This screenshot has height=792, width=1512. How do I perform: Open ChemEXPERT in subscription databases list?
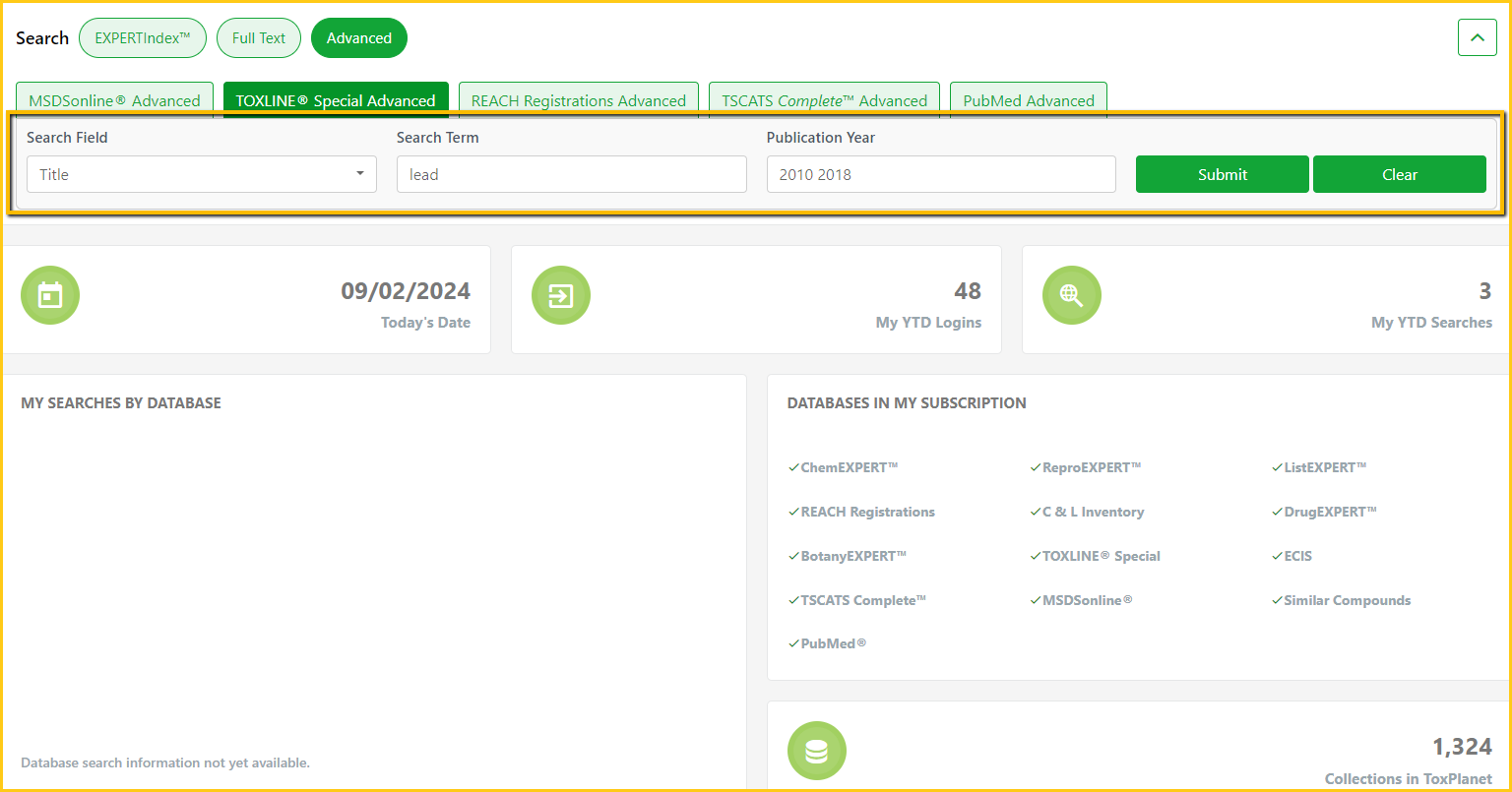849,467
